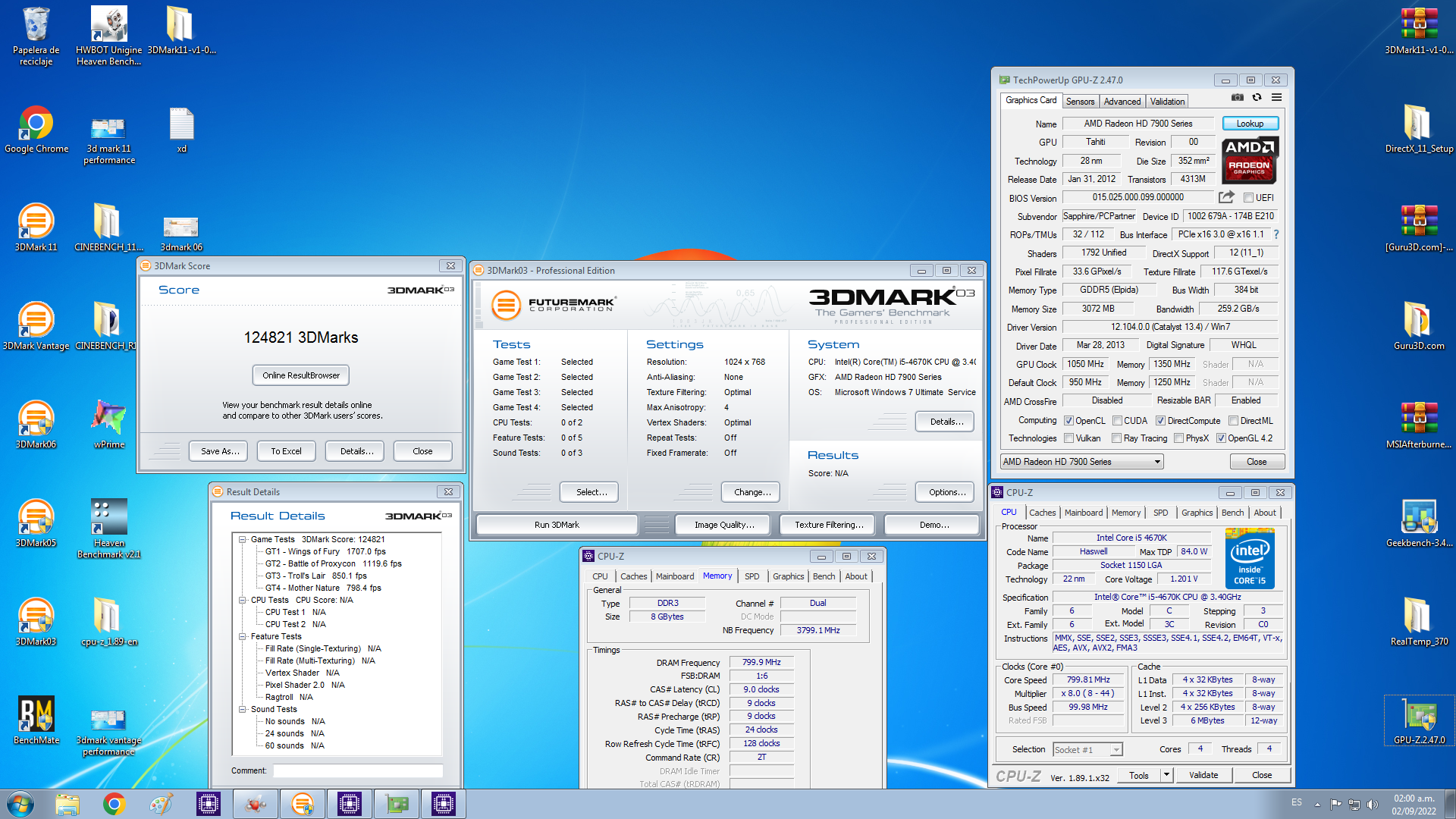Select the wPrime desktop icon
The image size is (1456, 819).
tap(108, 425)
